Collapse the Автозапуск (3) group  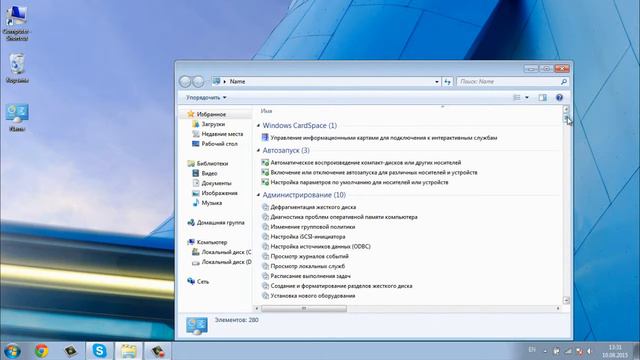click(258, 151)
